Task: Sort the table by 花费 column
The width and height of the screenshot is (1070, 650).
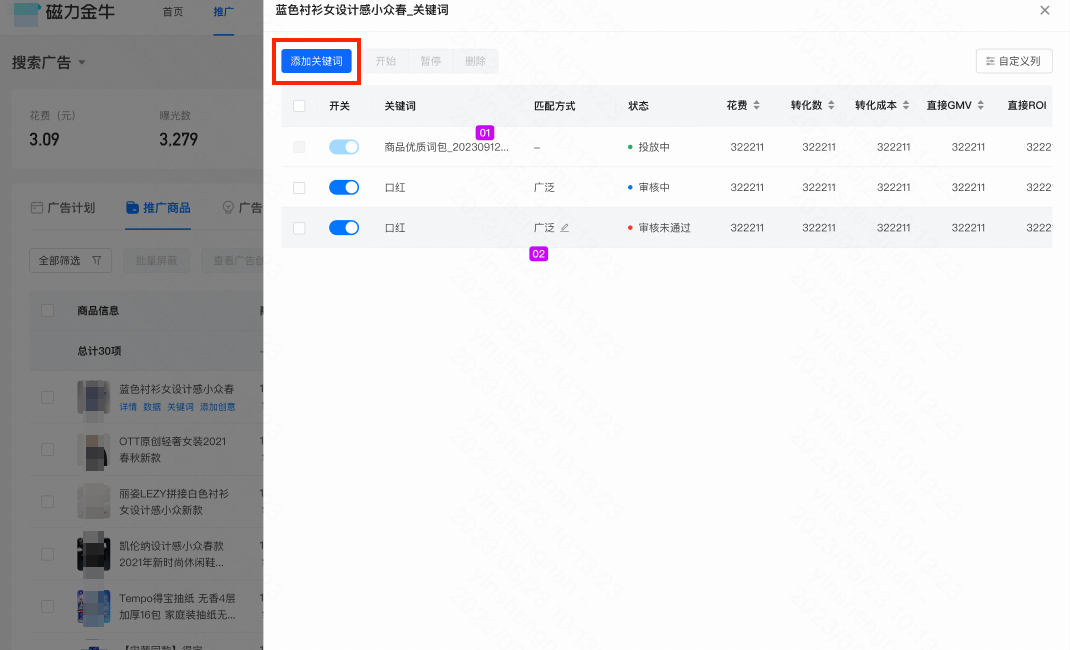Action: pos(756,105)
